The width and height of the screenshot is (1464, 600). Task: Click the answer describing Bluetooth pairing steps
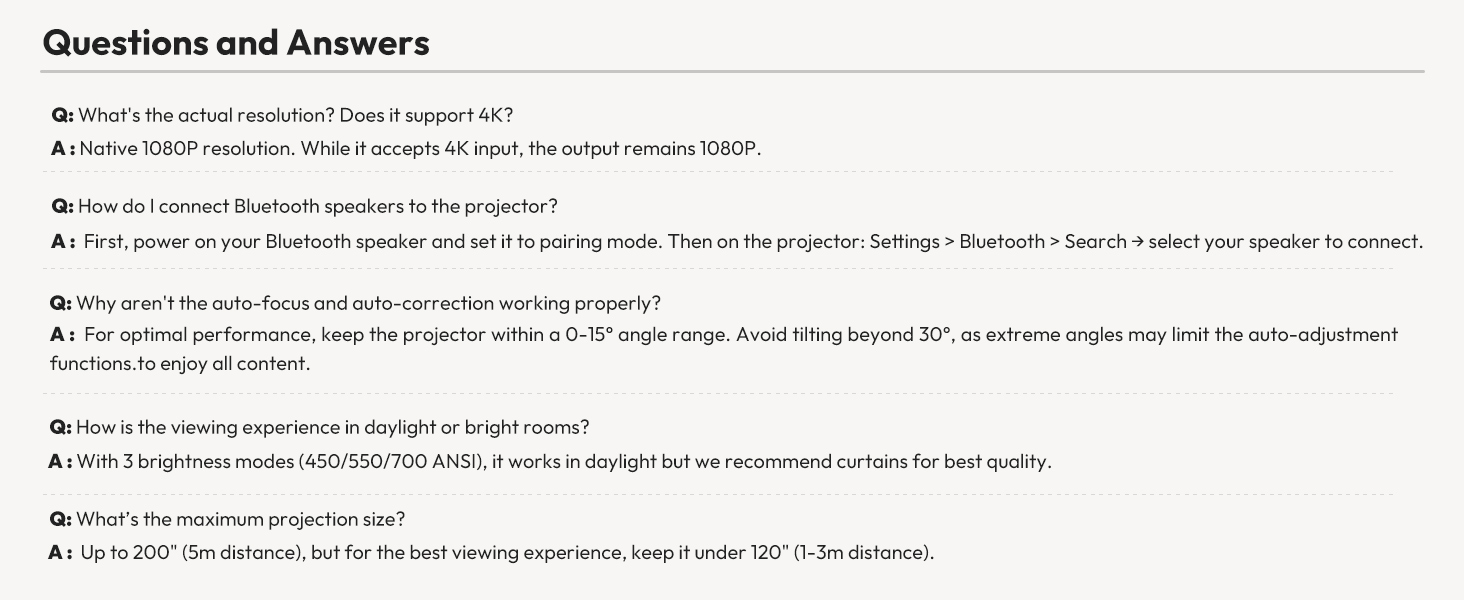[x=752, y=241]
